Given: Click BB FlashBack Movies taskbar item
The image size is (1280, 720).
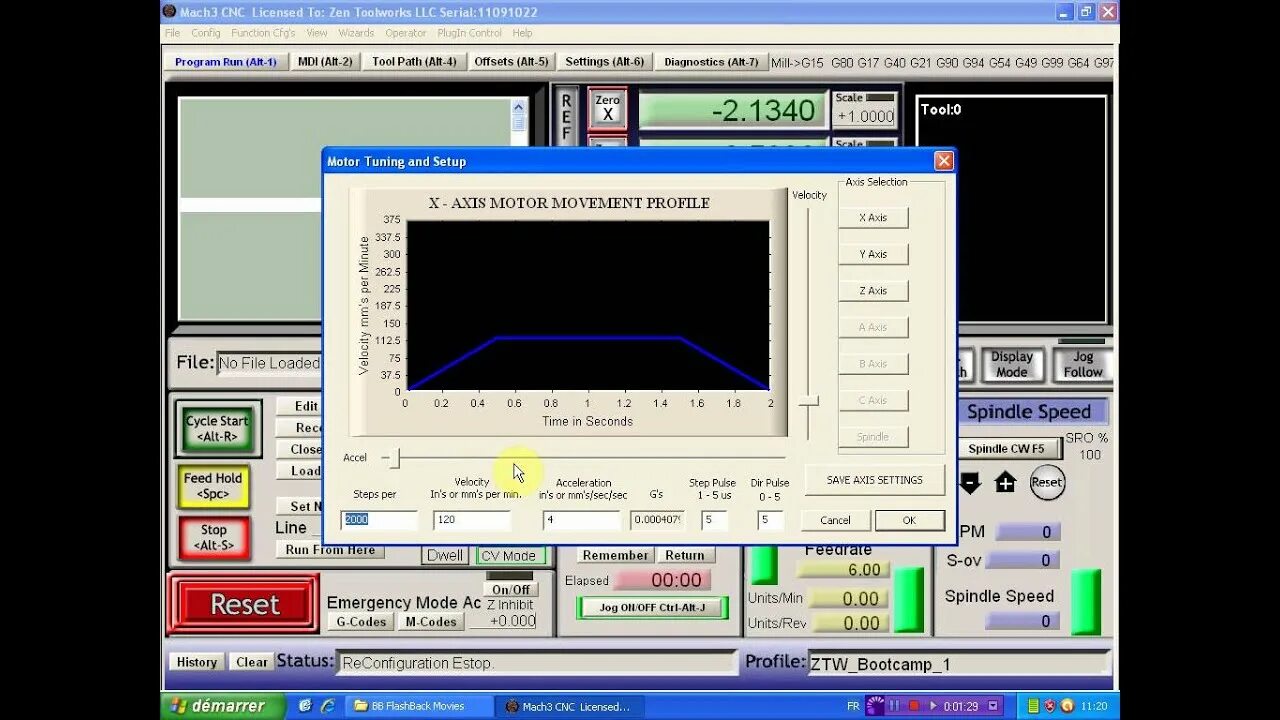Looking at the screenshot, I should coord(420,706).
